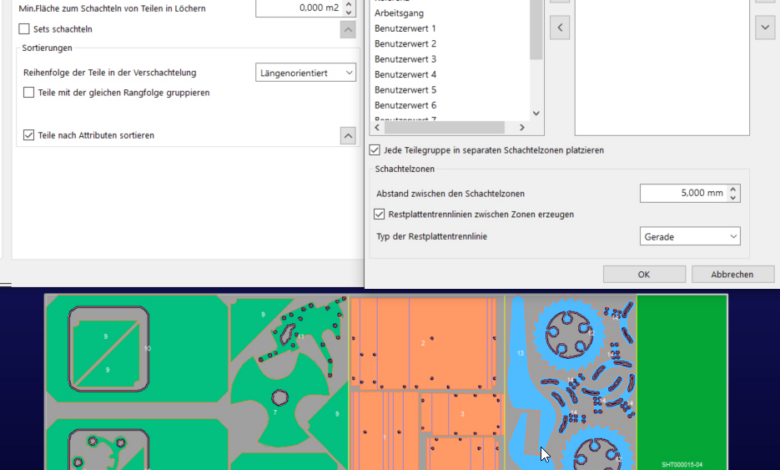780x470 pixels.
Task: Click the move-down arrow beside the right list
Action: pos(765,28)
